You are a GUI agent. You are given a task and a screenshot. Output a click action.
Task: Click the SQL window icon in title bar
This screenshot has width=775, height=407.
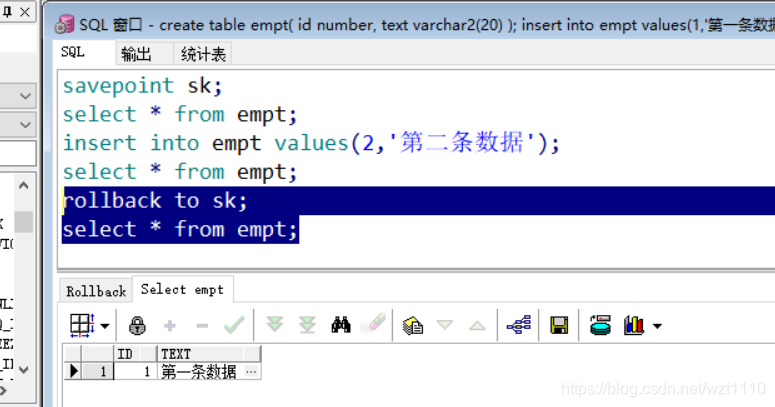coord(64,24)
